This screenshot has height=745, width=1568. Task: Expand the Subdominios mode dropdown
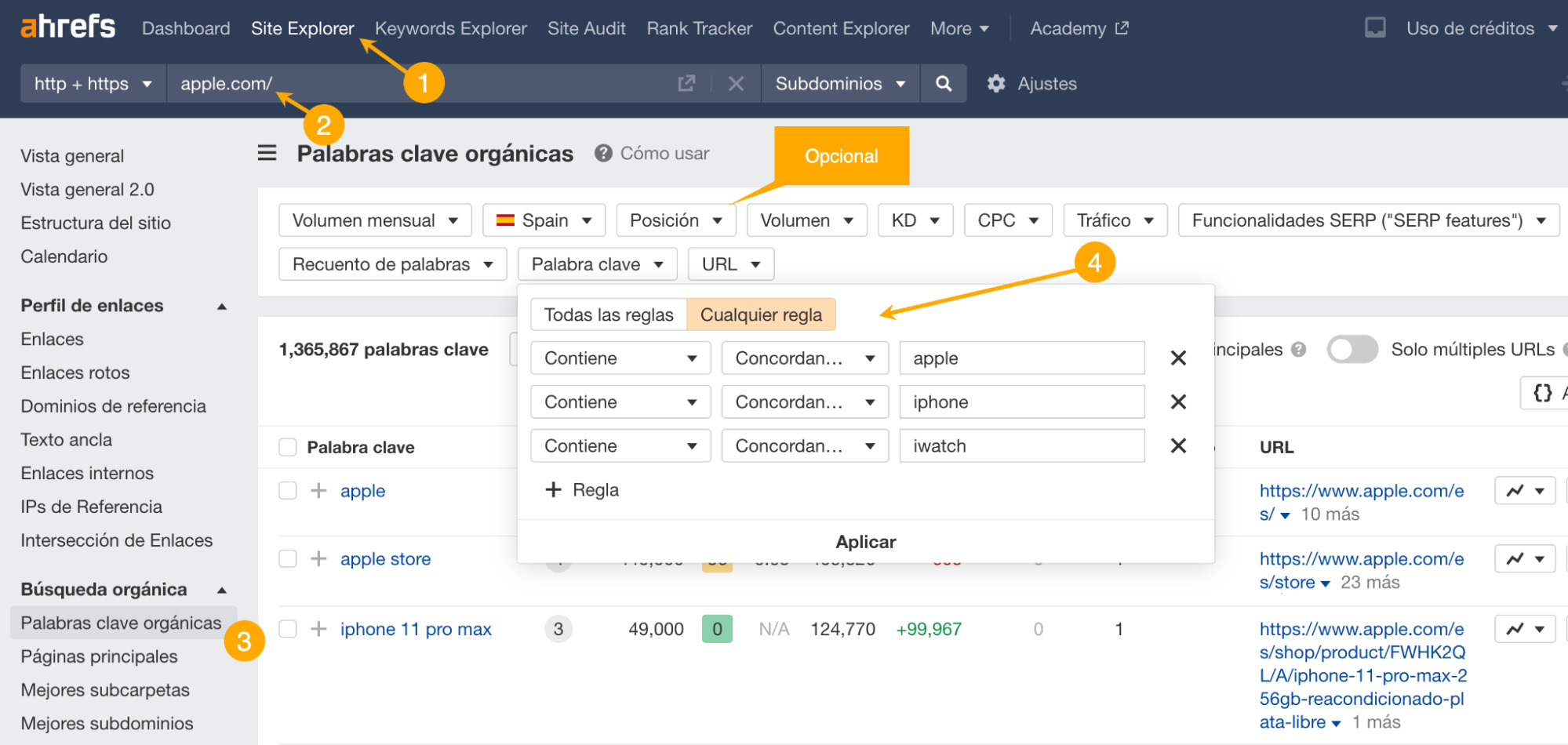pos(839,84)
